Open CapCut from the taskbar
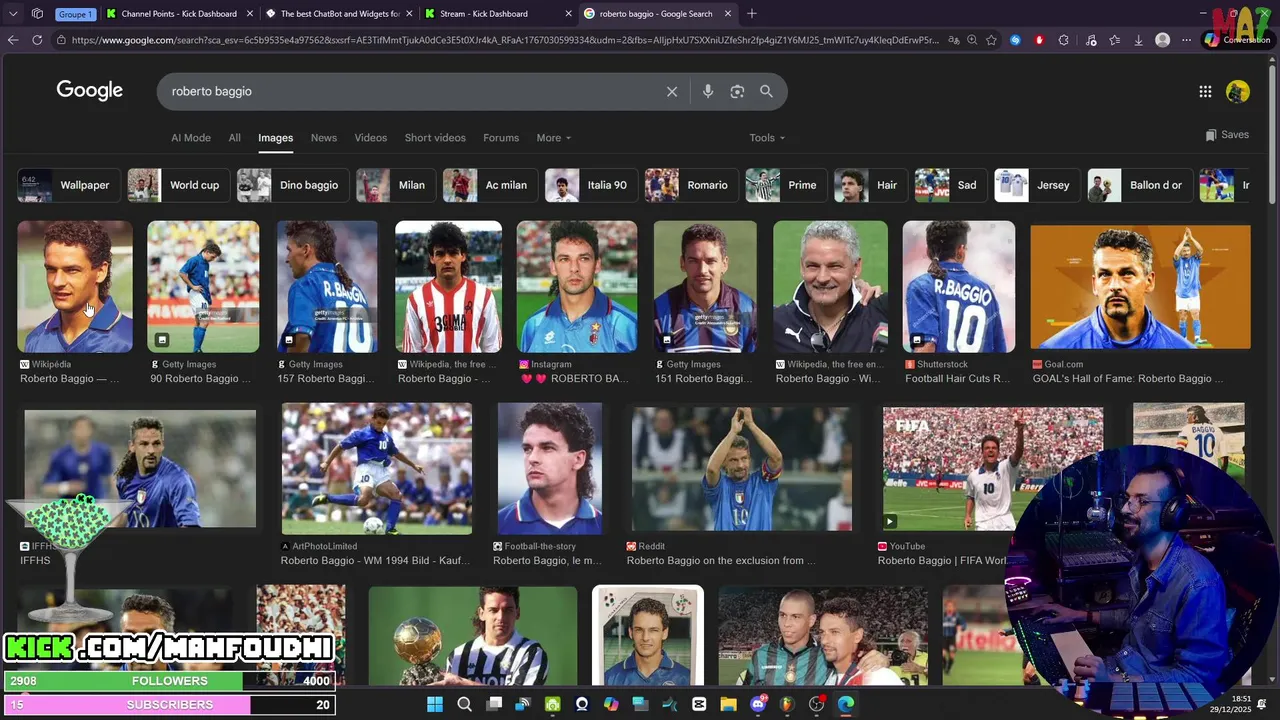 pos(699,704)
